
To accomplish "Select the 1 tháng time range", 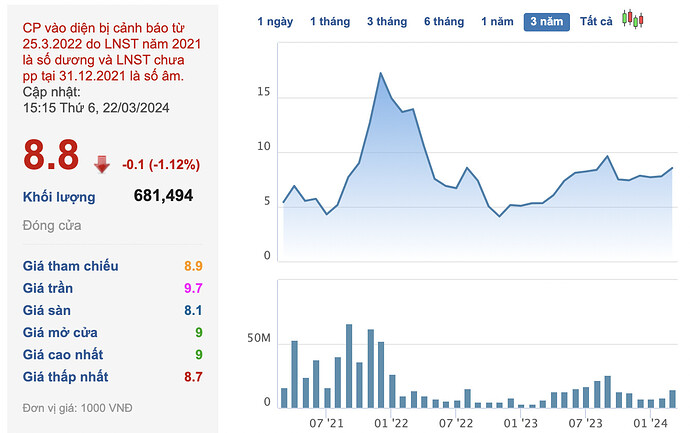I will (330, 22).
